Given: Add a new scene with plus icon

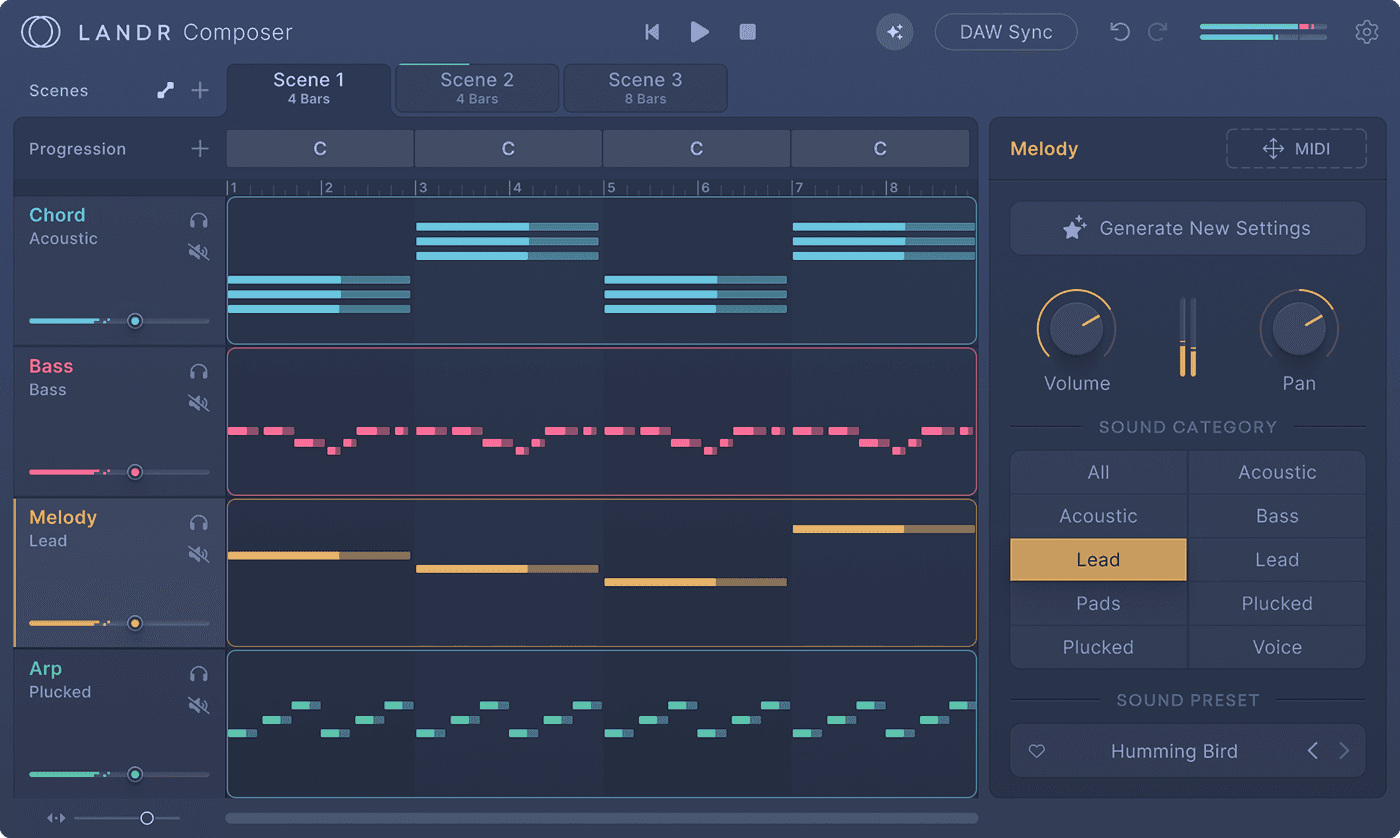Looking at the screenshot, I should coord(200,90).
